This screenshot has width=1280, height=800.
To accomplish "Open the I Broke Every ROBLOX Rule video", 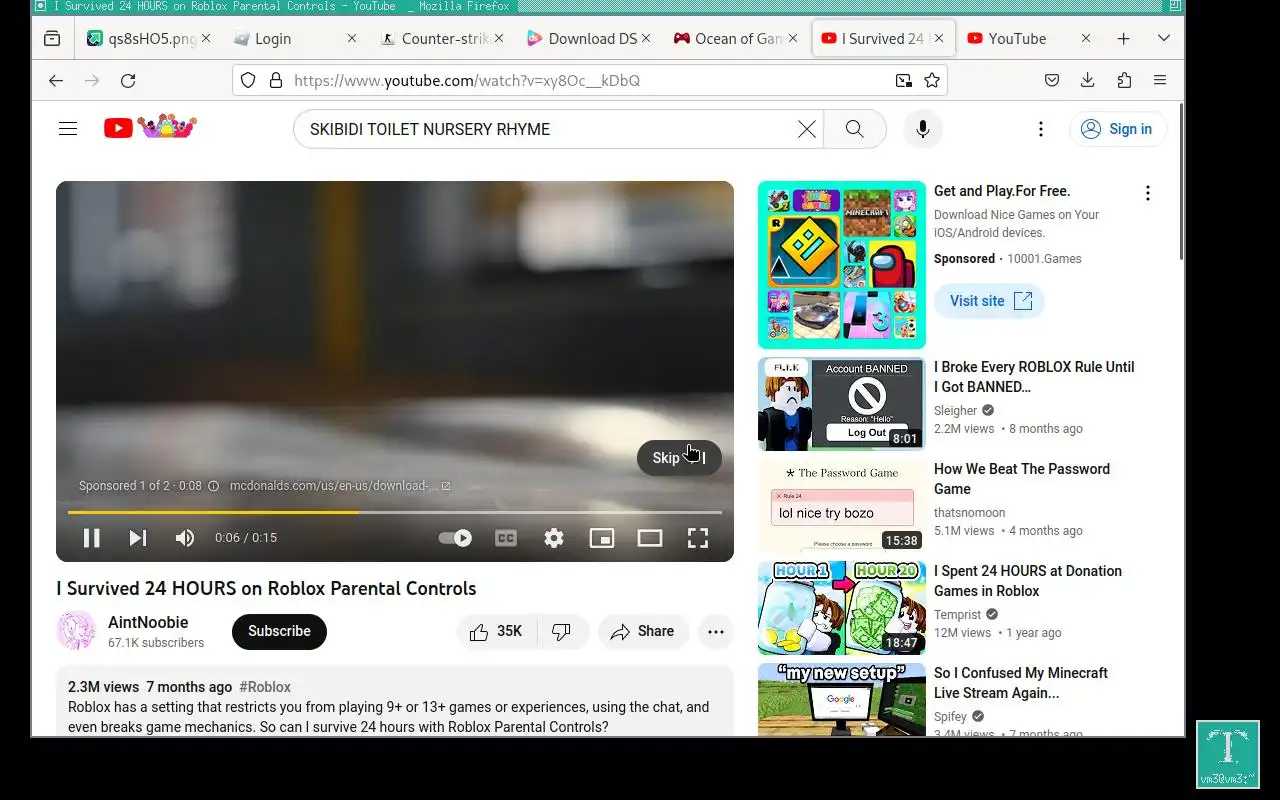I will click(1034, 377).
